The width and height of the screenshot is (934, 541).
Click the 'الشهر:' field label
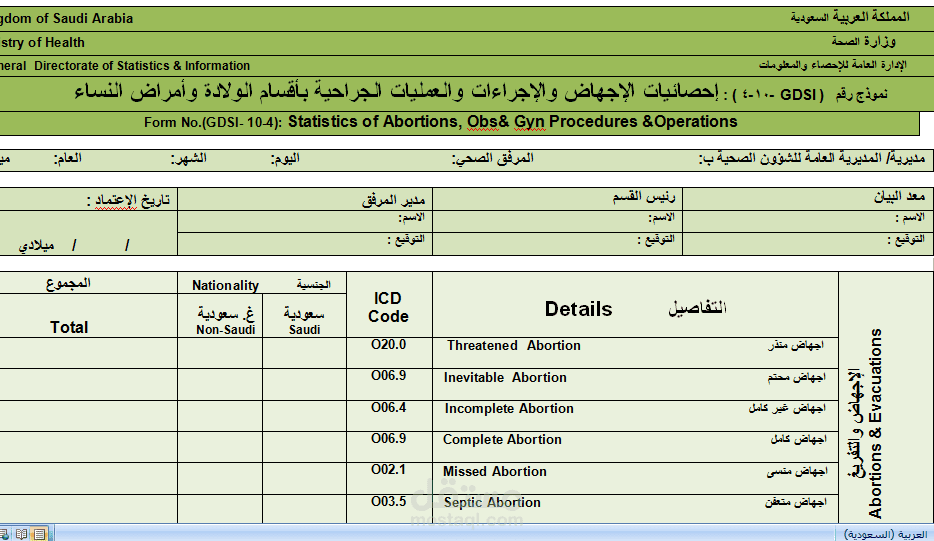click(189, 158)
